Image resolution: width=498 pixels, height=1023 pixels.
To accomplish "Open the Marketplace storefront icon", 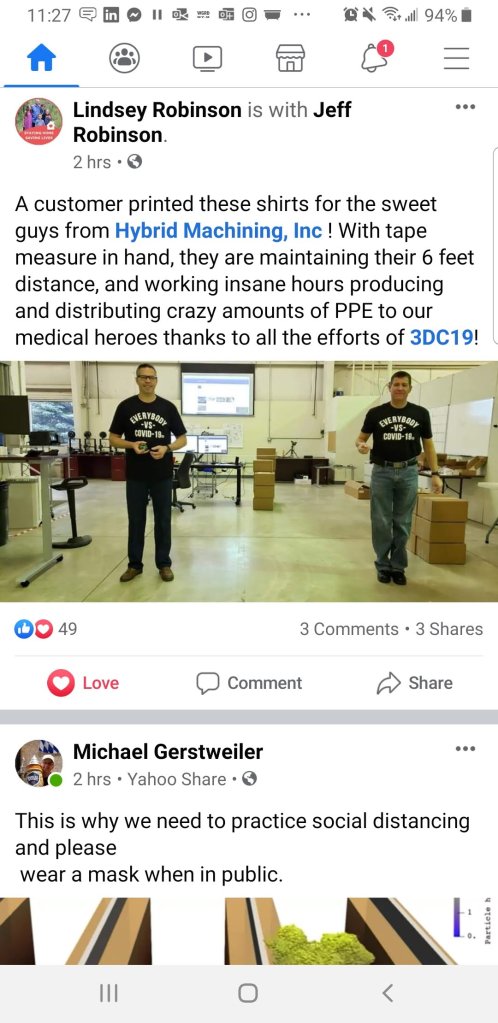I will (x=290, y=59).
